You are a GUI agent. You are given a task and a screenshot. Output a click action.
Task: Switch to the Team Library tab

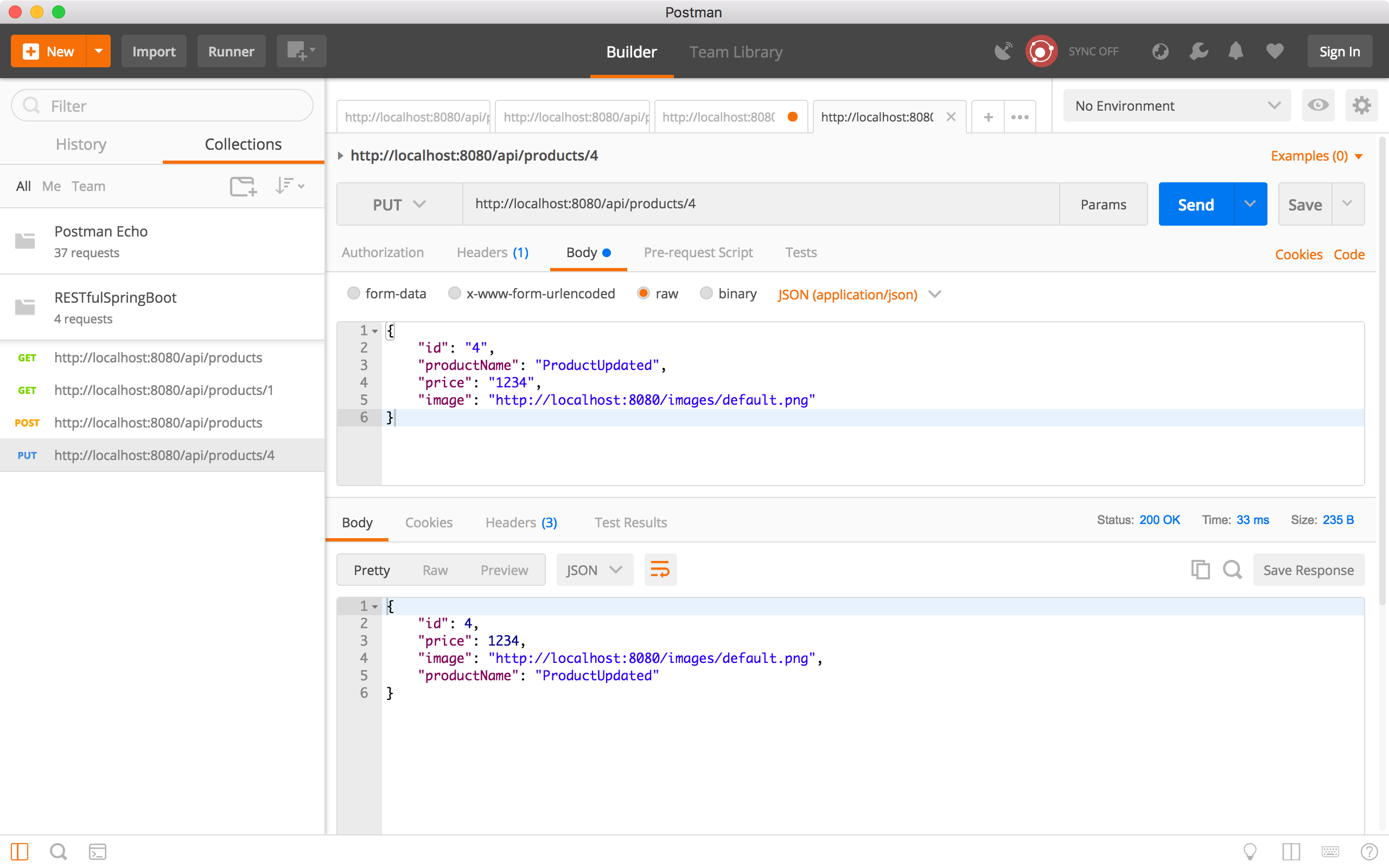click(x=736, y=52)
